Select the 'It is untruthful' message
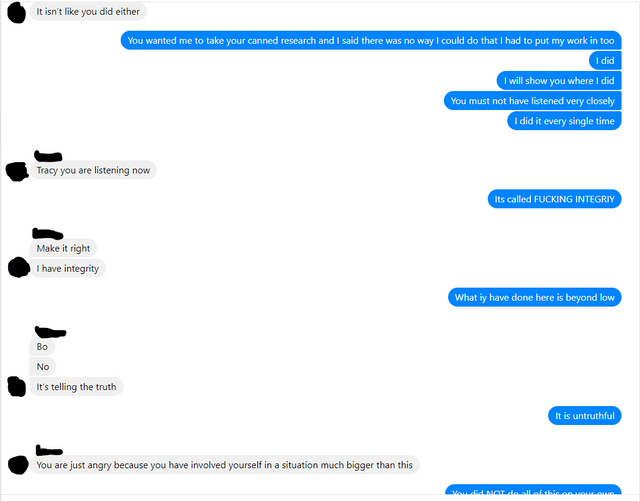The width and height of the screenshot is (640, 501). pyautogui.click(x=584, y=416)
